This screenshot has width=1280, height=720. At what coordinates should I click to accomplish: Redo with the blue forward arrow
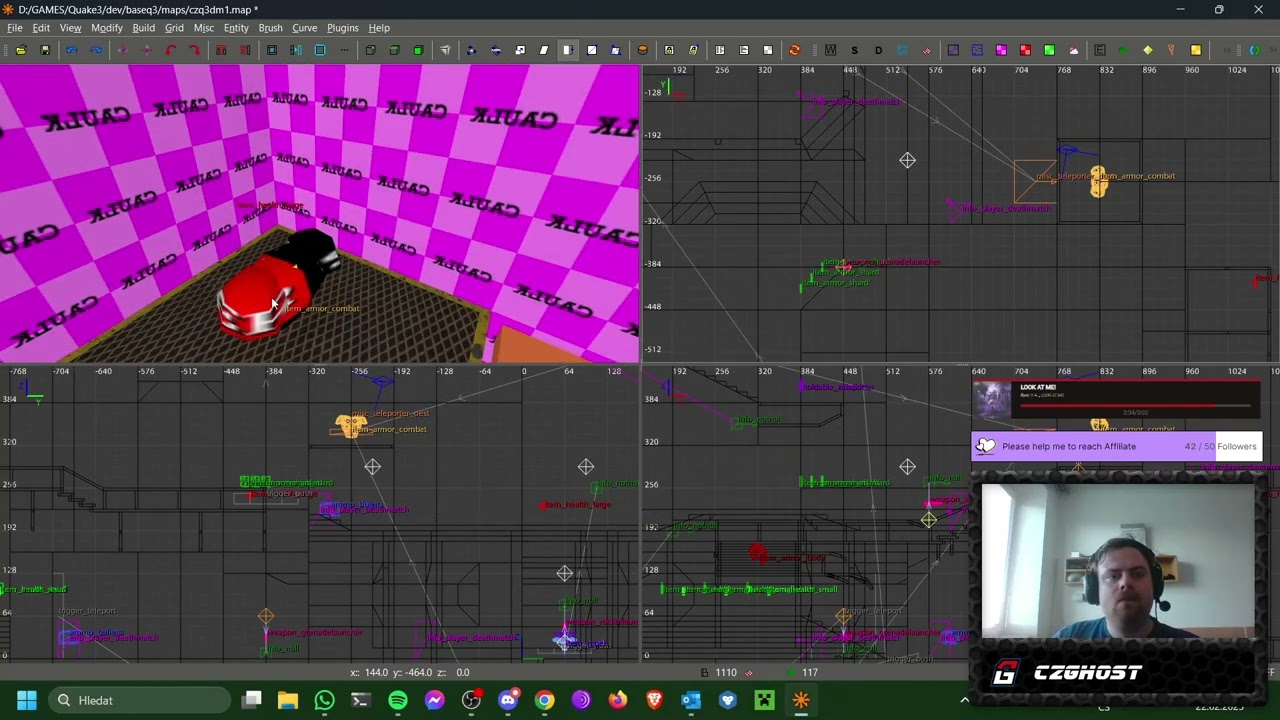(96, 50)
